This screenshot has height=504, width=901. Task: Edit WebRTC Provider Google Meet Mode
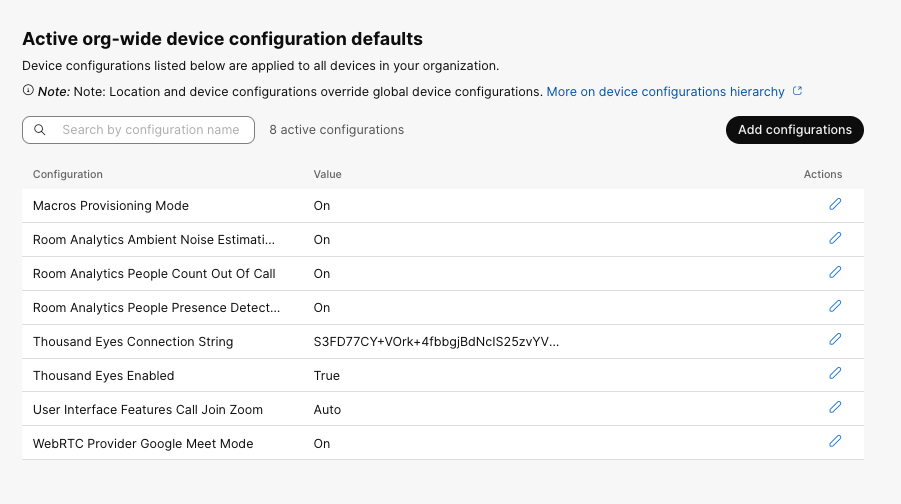(835, 442)
